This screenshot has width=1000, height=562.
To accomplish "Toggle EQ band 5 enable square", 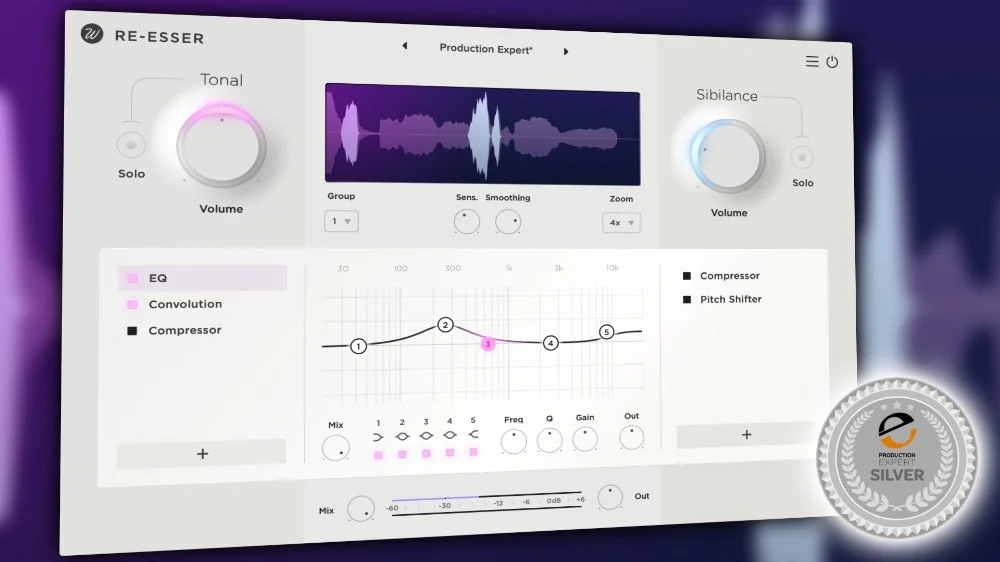I will tap(473, 452).
